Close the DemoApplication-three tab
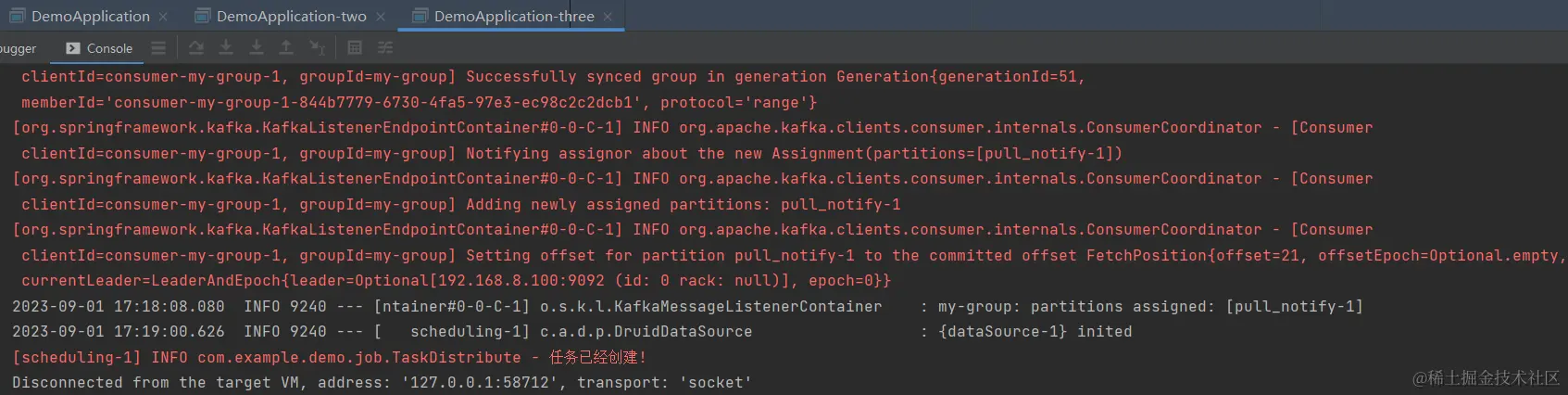 (608, 17)
